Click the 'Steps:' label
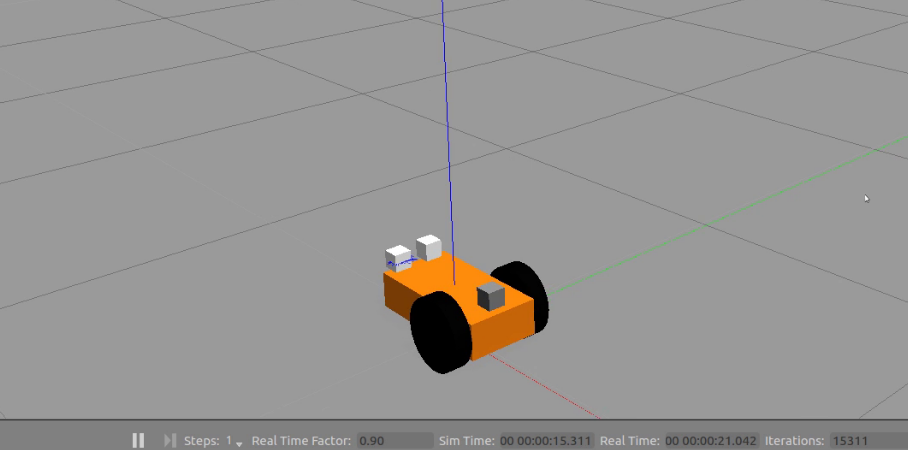This screenshot has width=908, height=450. (202, 441)
